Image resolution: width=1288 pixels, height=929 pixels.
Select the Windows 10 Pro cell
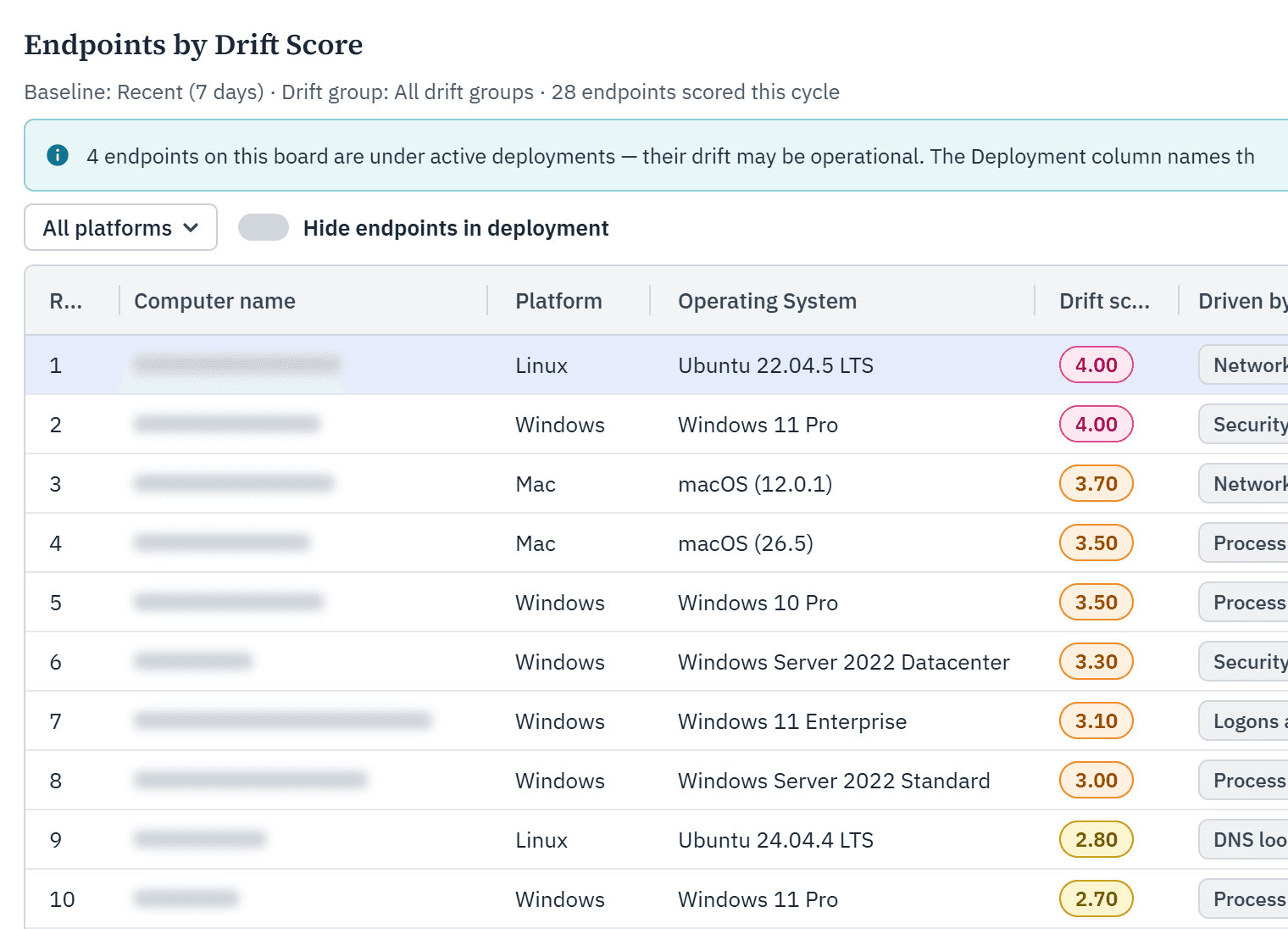[758, 603]
